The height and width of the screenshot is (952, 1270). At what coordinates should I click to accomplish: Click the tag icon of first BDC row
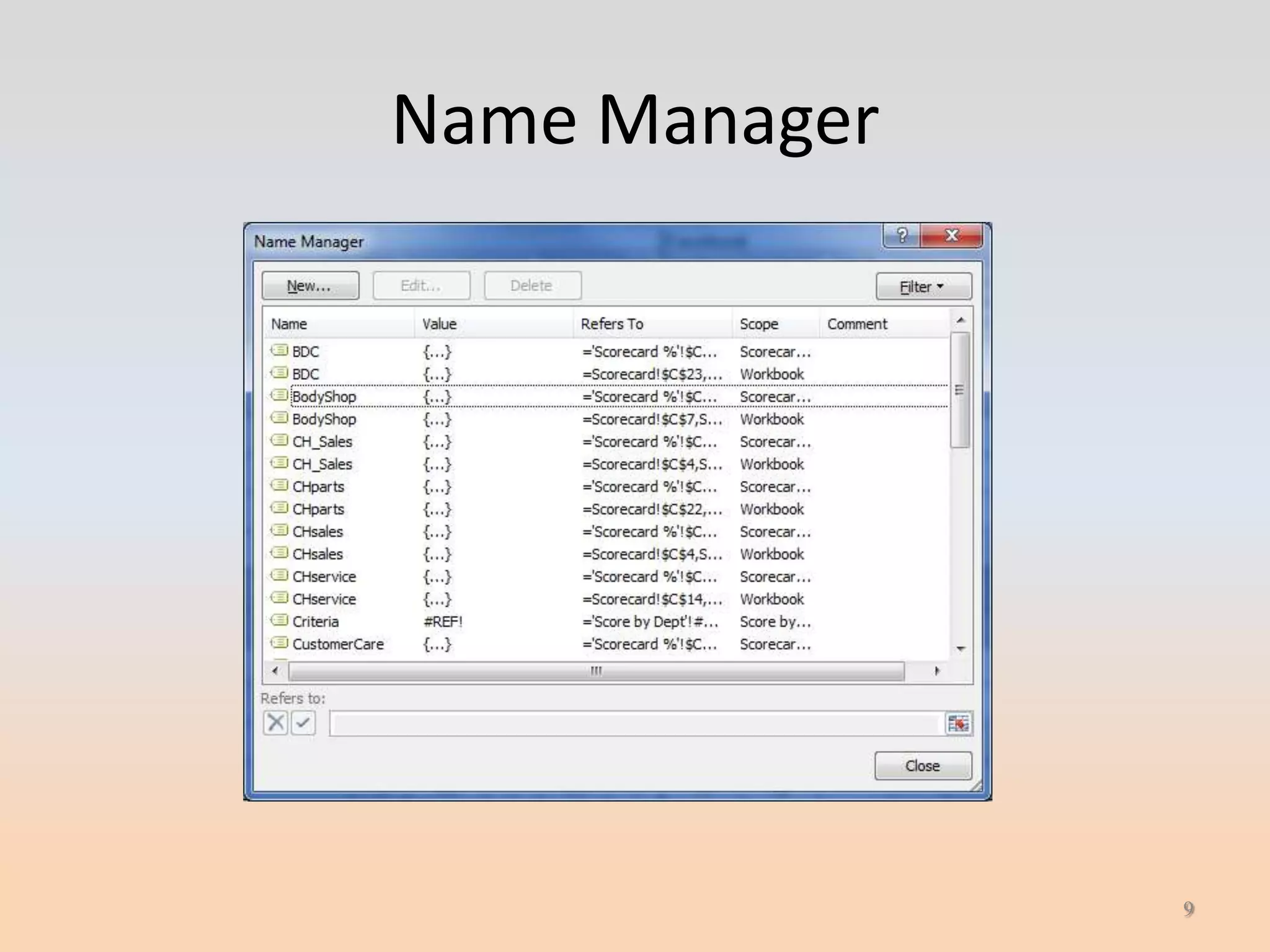point(280,351)
